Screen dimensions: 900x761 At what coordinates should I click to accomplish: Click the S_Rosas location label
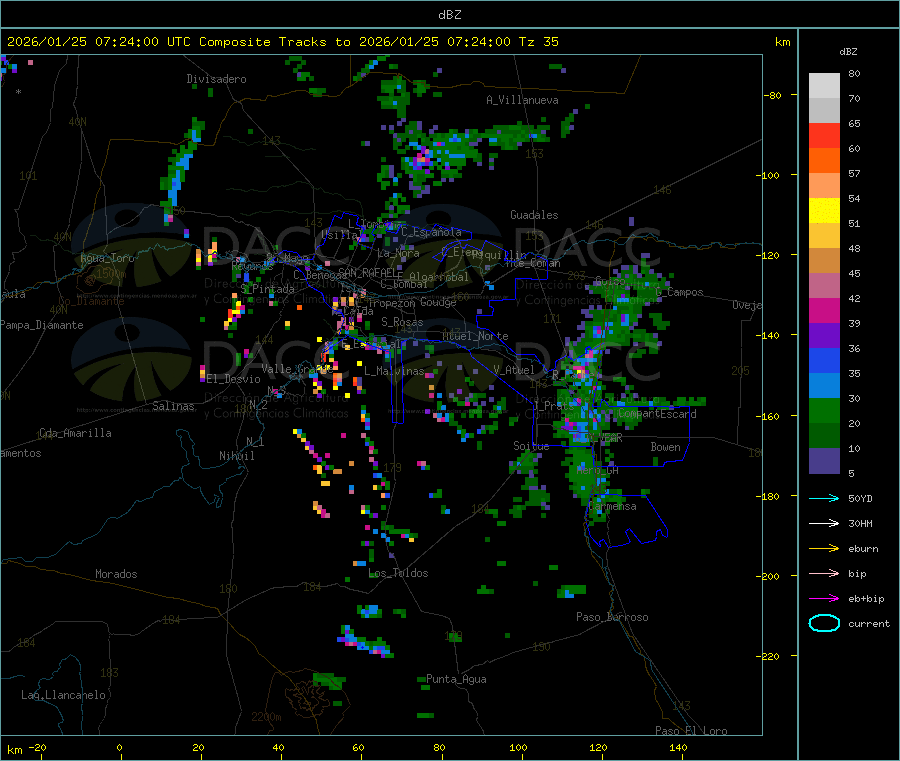click(x=402, y=323)
